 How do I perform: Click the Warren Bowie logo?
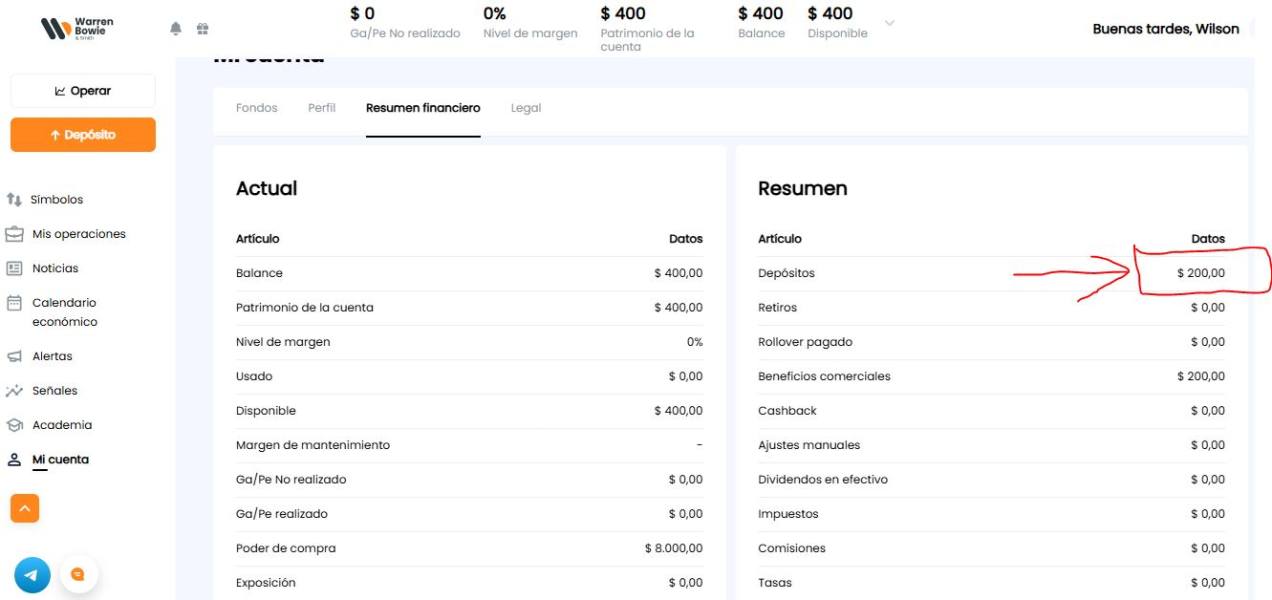coord(77,28)
